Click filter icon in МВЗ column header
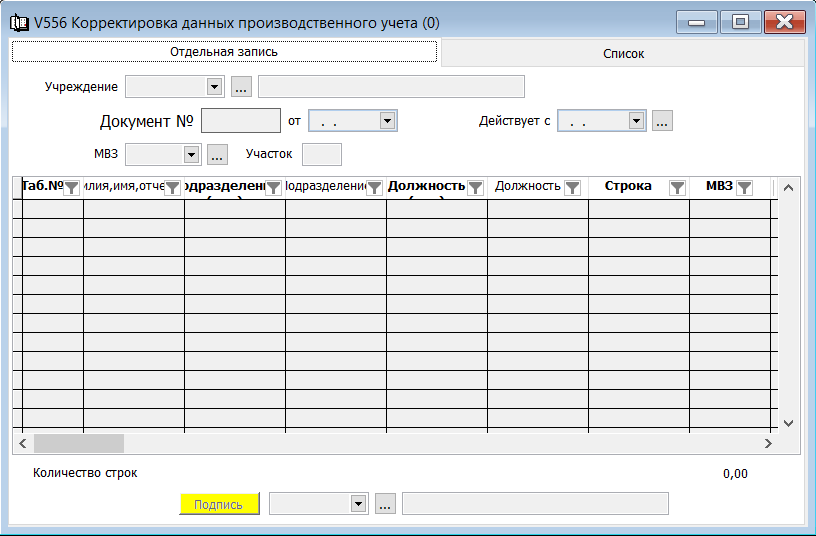 coord(744,187)
